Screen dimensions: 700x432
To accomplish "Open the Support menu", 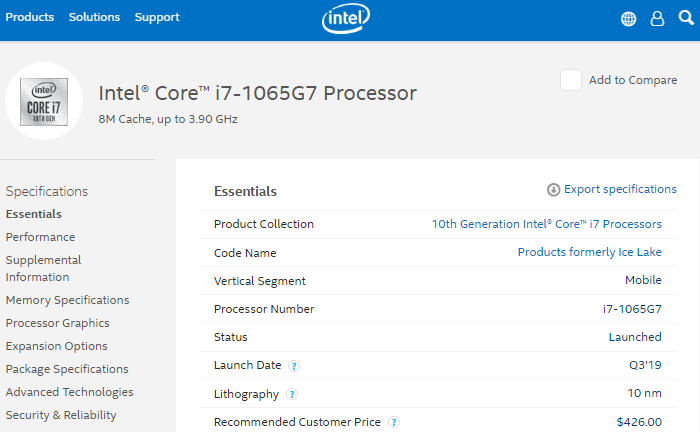I will (157, 17).
